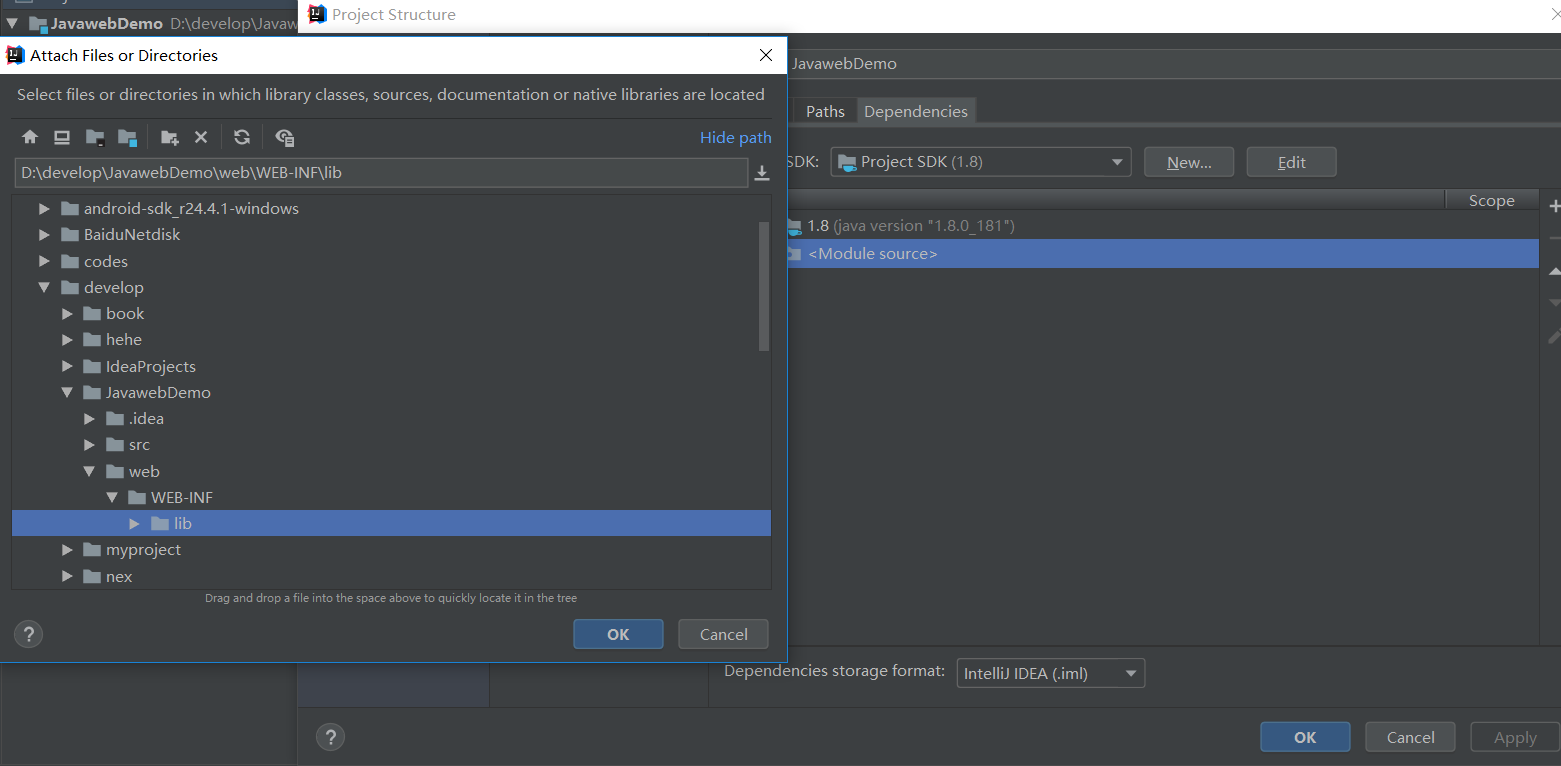
Task: Jump to the desktop directory
Action: pos(62,138)
